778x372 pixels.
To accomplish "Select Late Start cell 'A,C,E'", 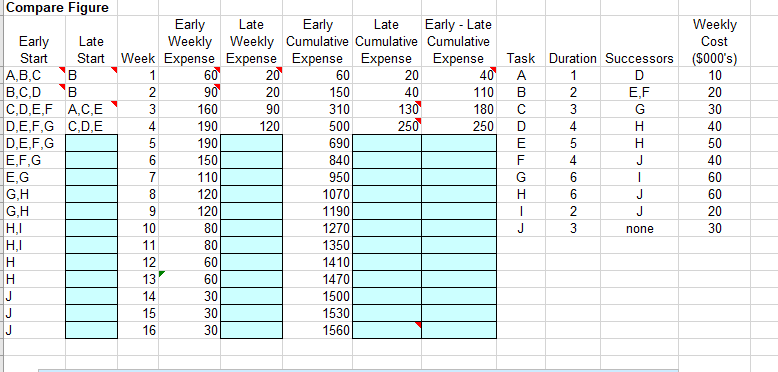I will [91, 109].
